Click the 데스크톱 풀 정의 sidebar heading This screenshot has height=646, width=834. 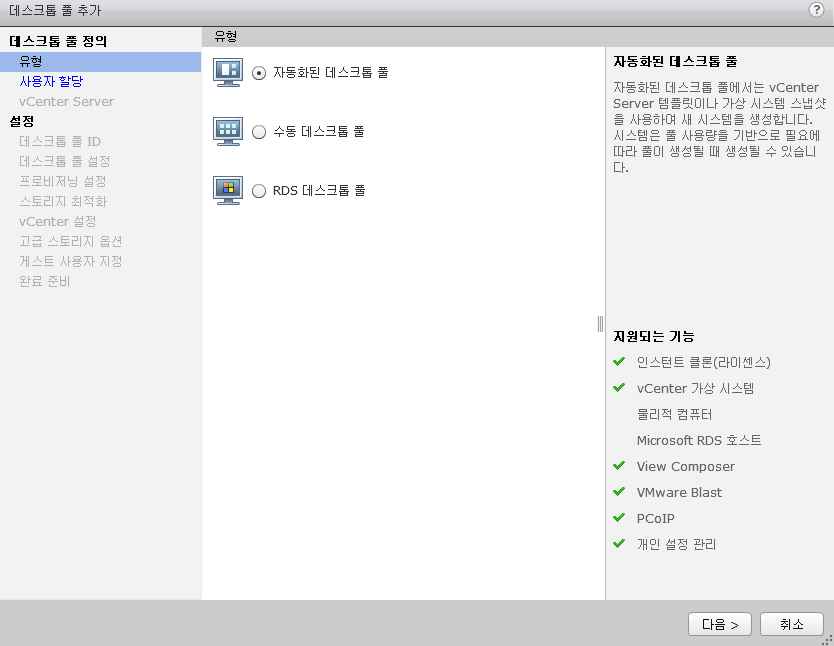point(58,41)
